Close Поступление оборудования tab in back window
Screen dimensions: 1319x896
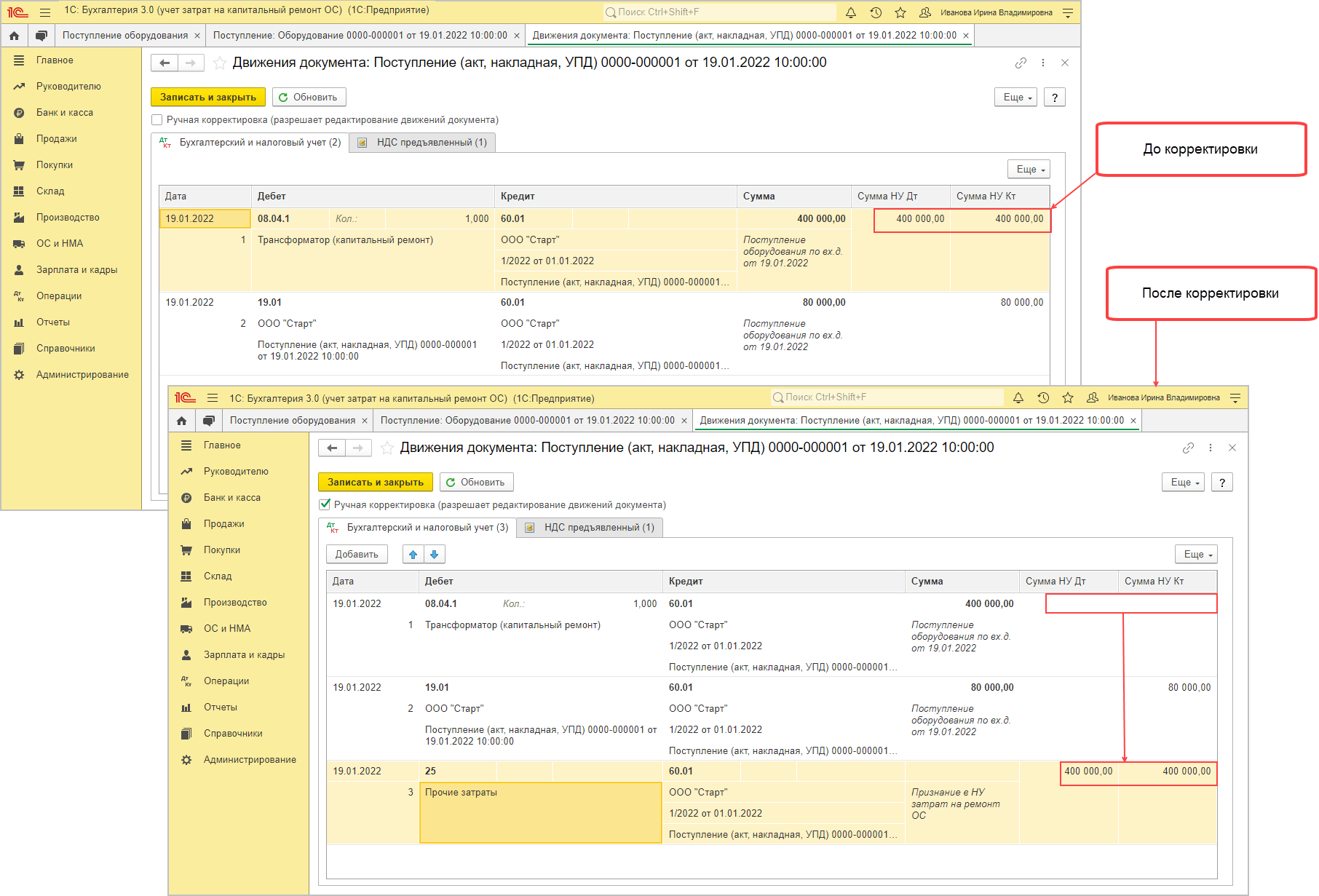coord(197,36)
